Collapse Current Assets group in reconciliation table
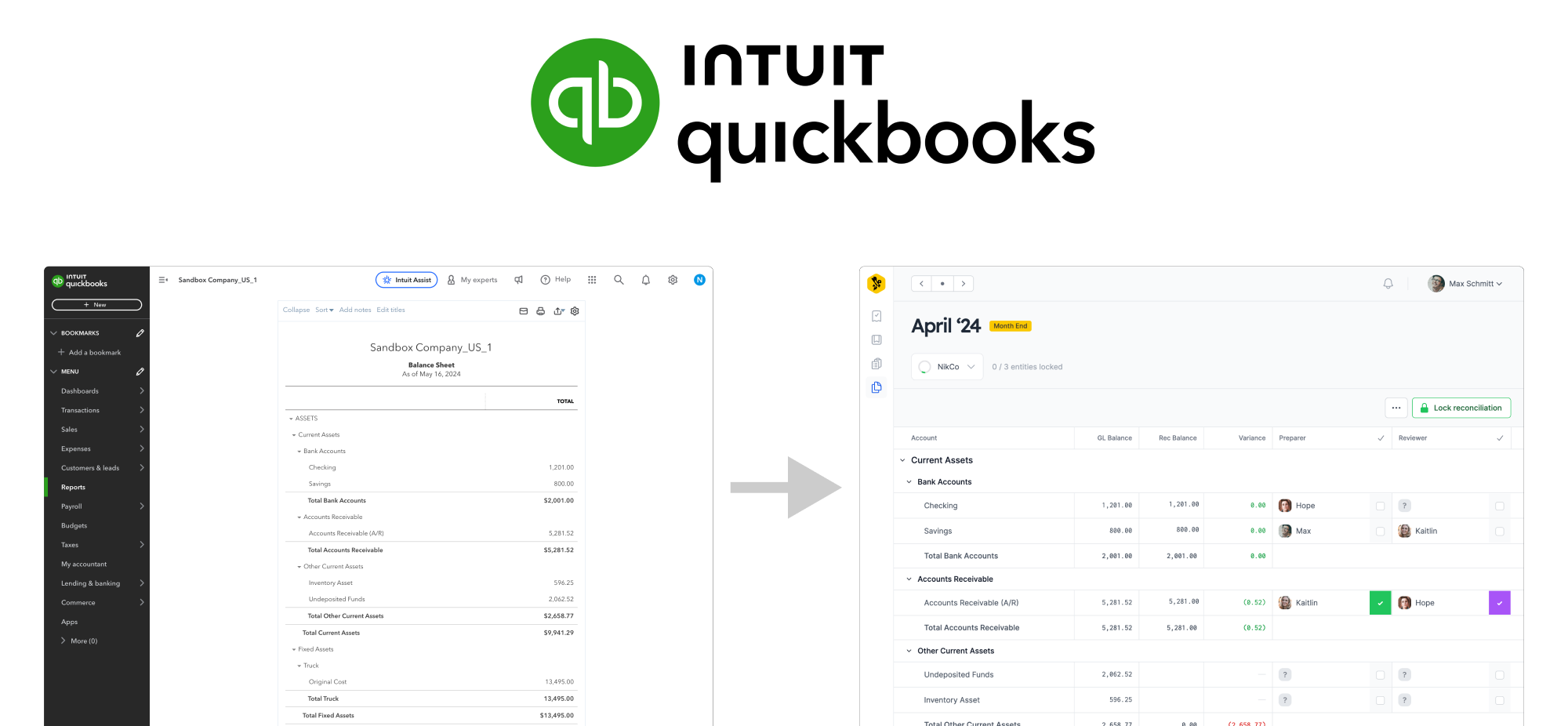Screen dimensions: 1568x726 coord(902,460)
